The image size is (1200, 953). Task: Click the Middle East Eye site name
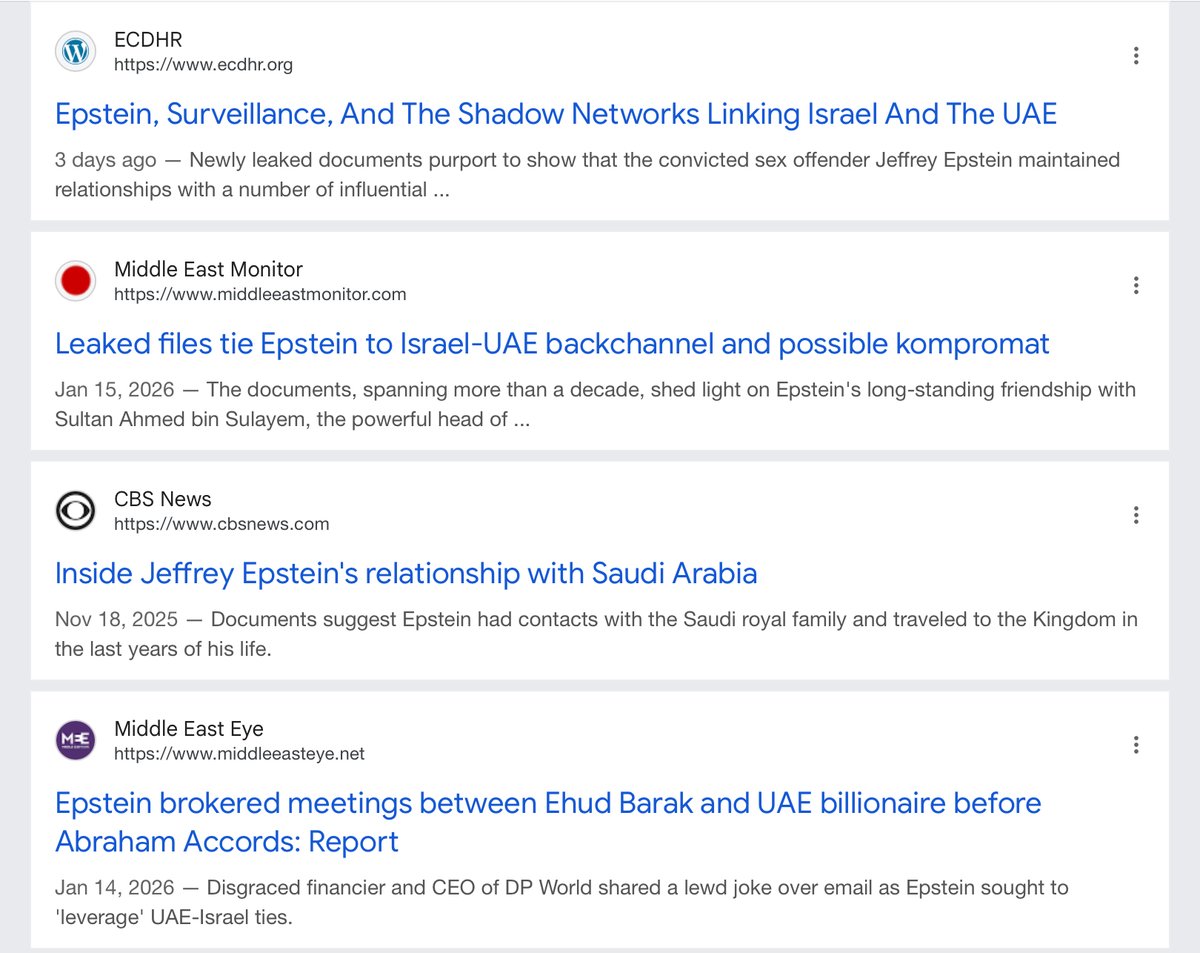189,729
